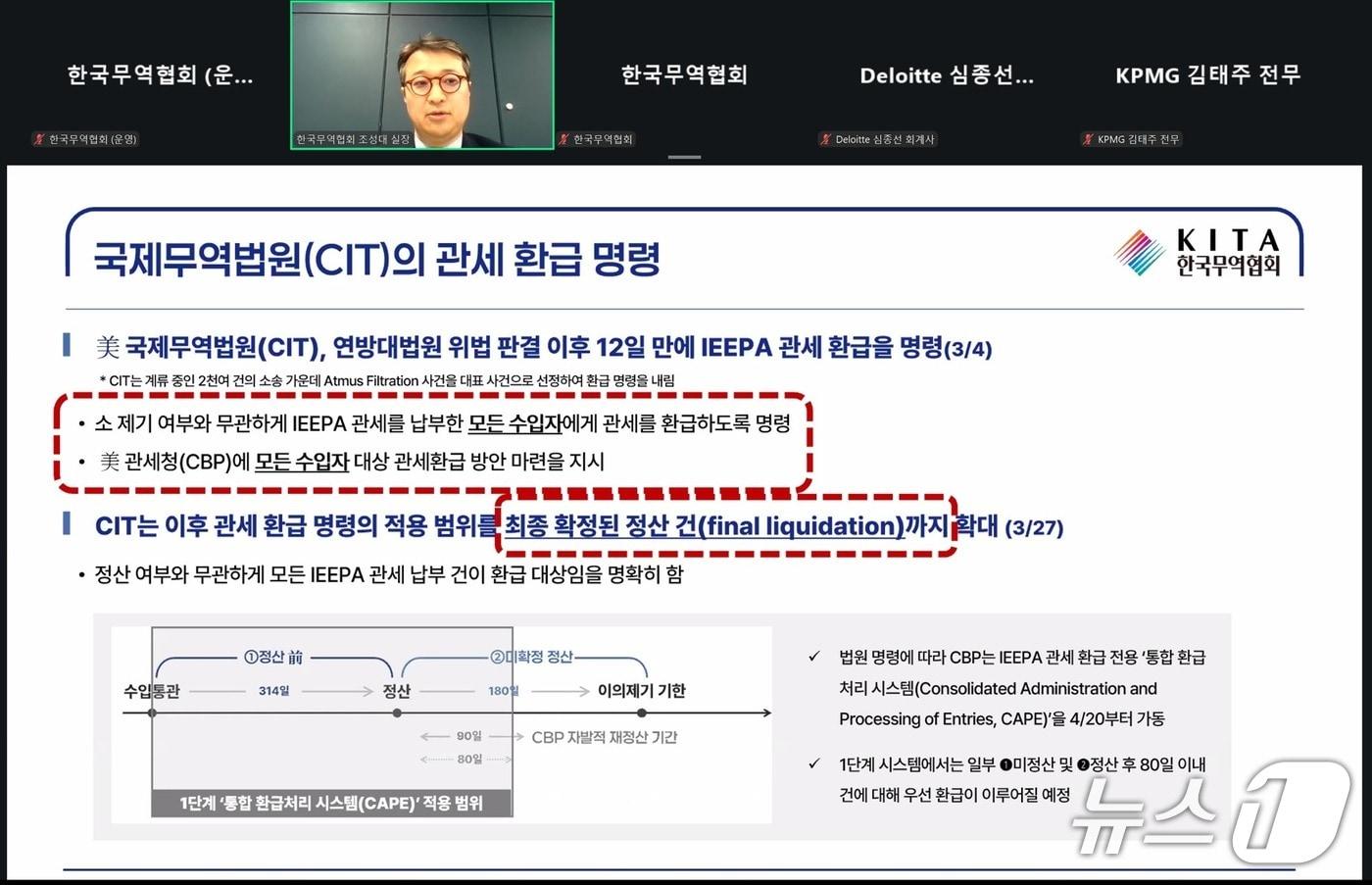
Task: Select the Deloitte 심종선 participant tile
Action: pyautogui.click(x=947, y=75)
